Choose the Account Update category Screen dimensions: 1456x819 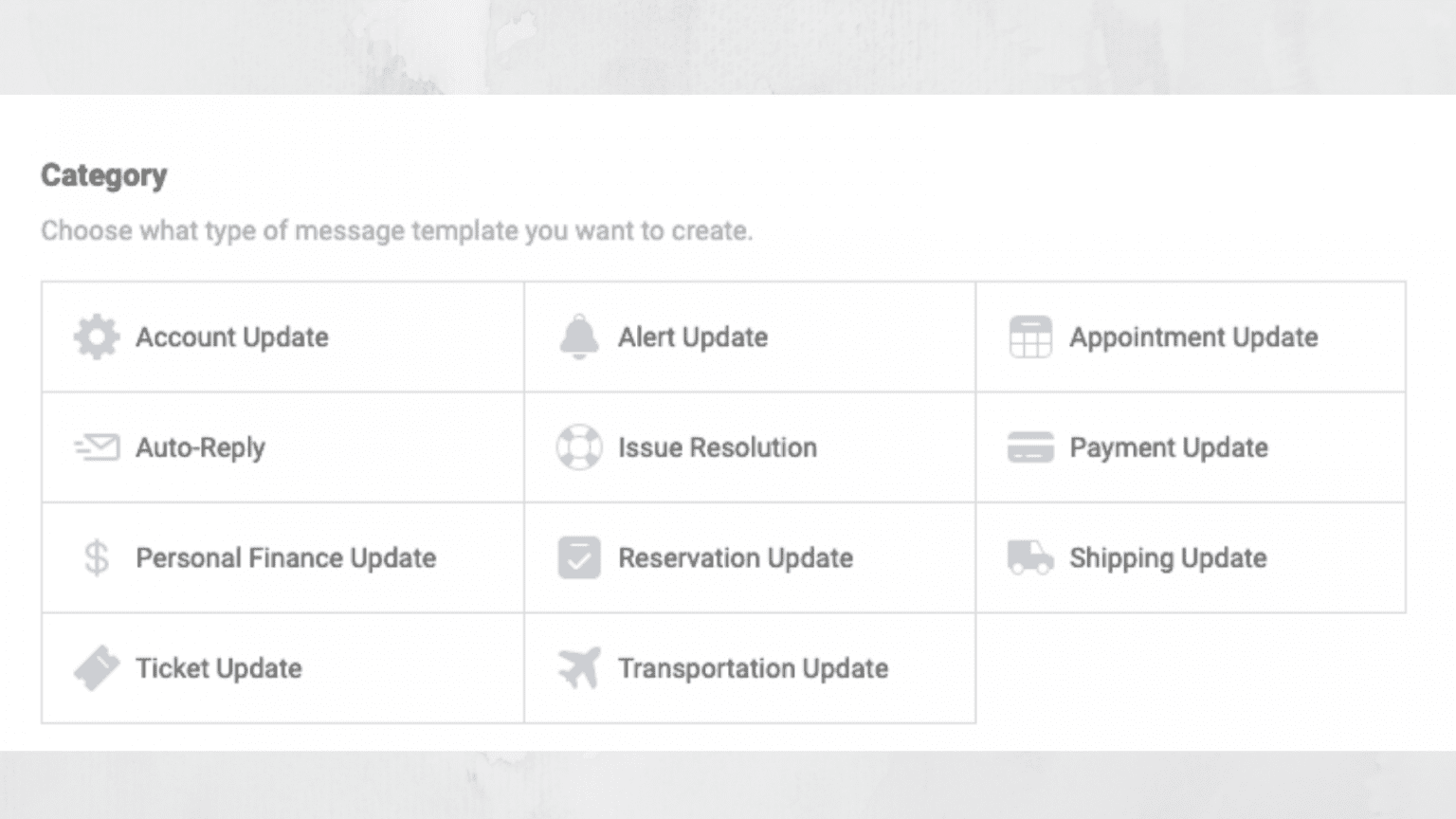281,337
